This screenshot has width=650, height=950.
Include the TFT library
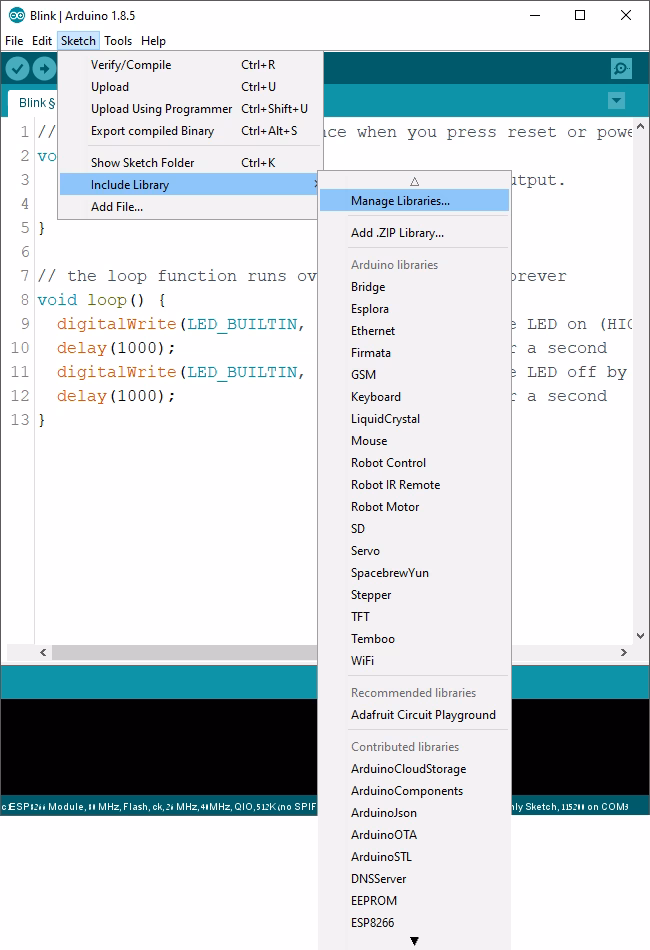(x=414, y=617)
